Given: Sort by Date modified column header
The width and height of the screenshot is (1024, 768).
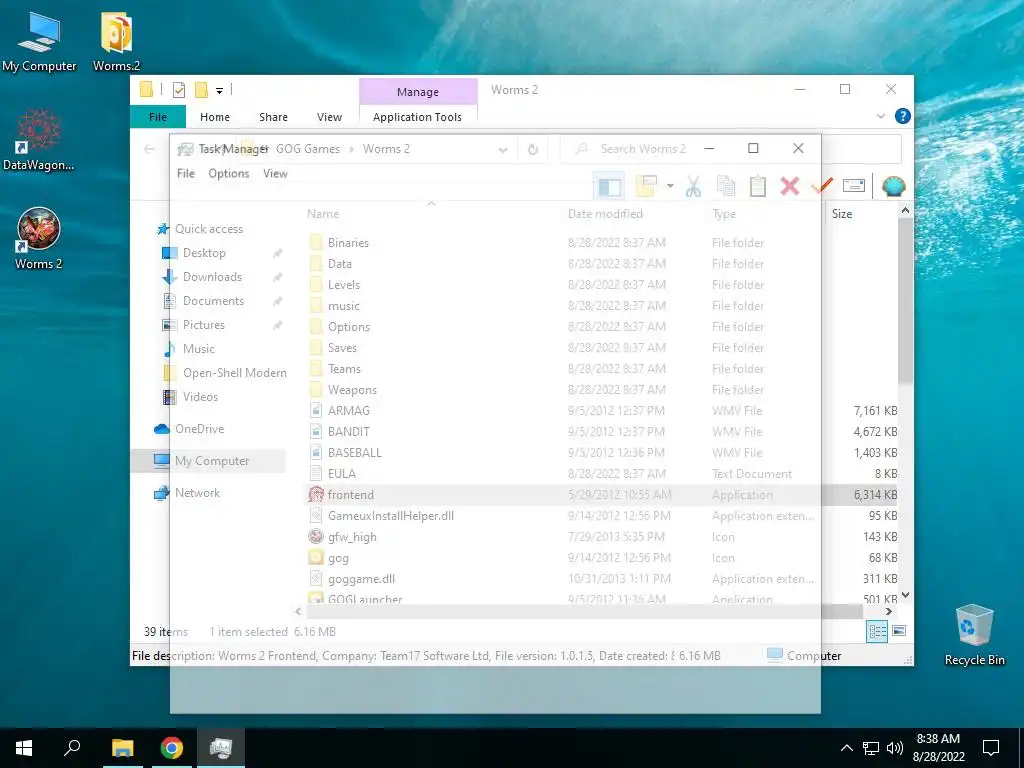Looking at the screenshot, I should 633,214.
